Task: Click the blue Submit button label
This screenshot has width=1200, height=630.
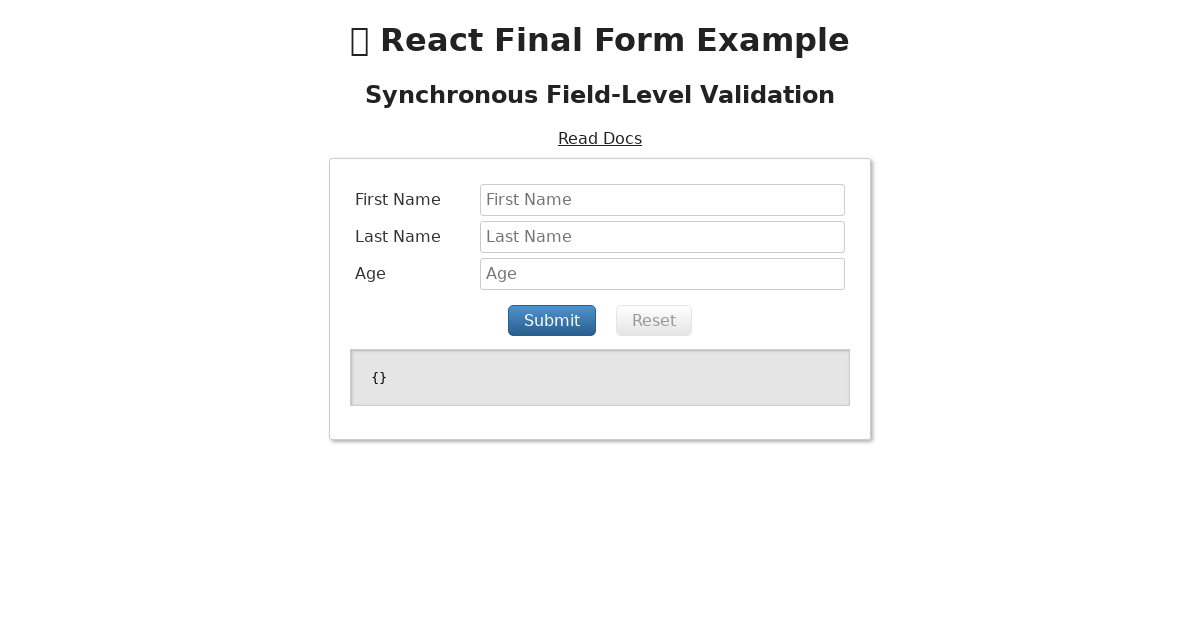Action: coord(552,320)
